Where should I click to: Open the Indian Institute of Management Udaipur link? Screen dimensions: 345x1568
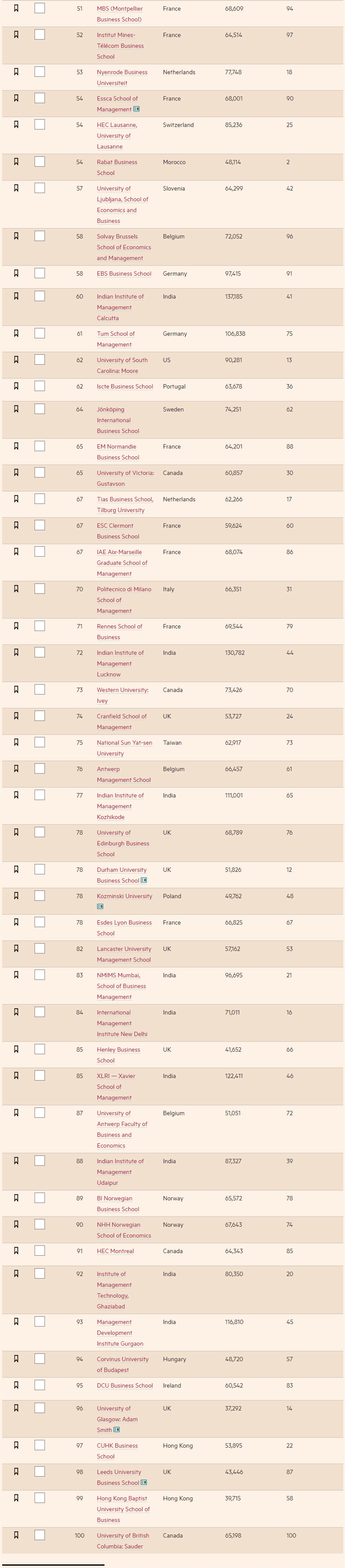point(120,1172)
